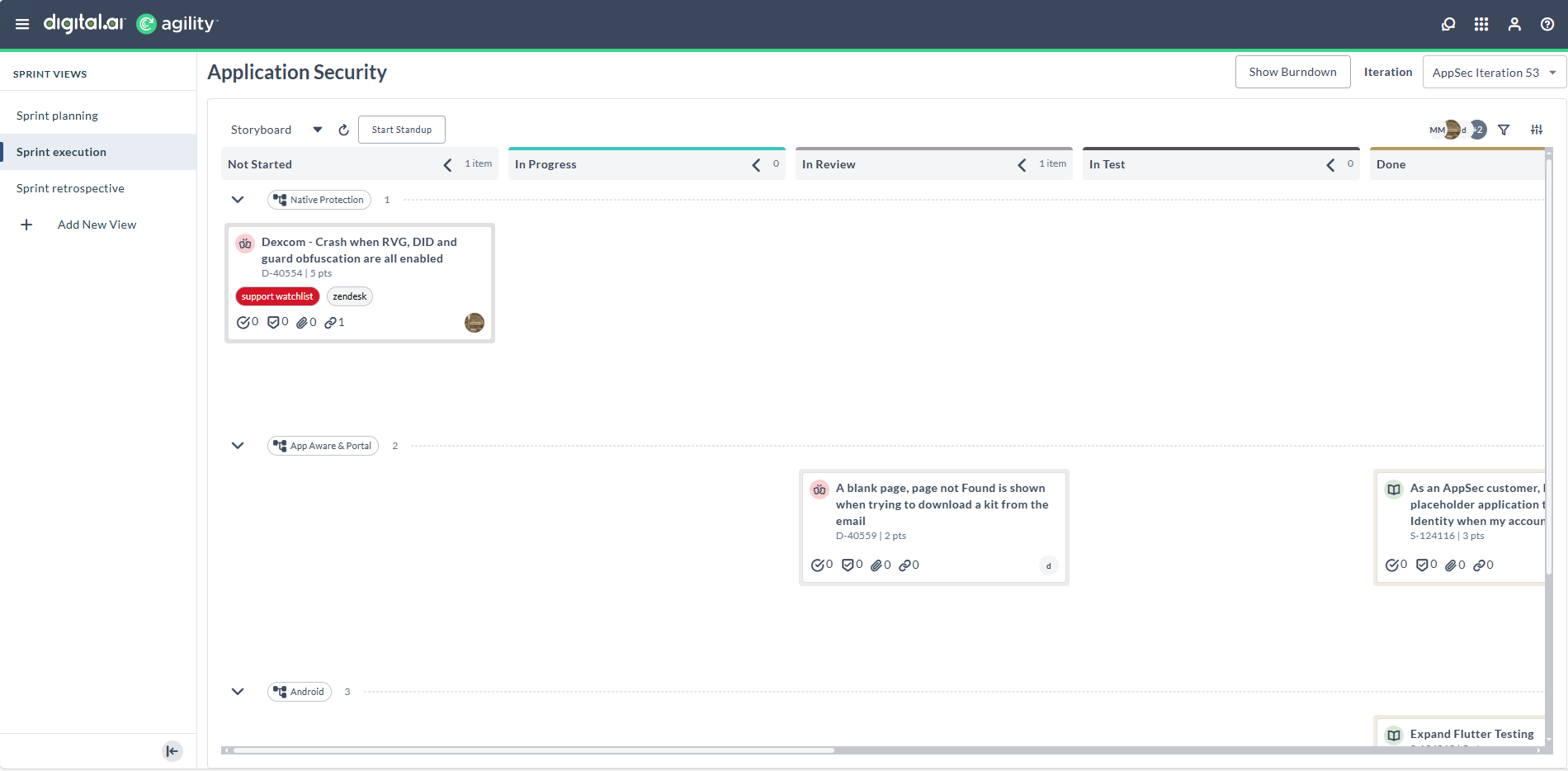Click the help question-mark icon
Viewport: 1568px width, 771px height.
[1547, 24]
